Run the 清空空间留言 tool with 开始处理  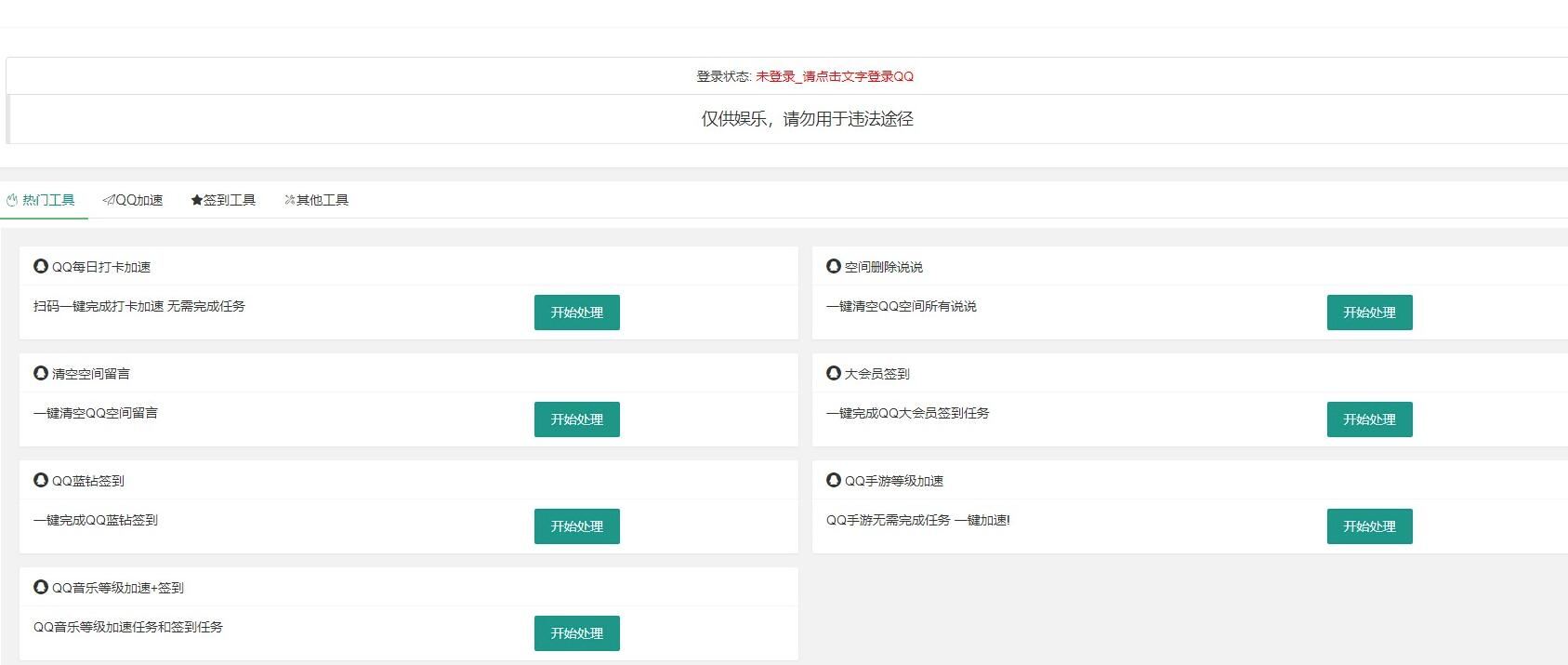point(576,419)
